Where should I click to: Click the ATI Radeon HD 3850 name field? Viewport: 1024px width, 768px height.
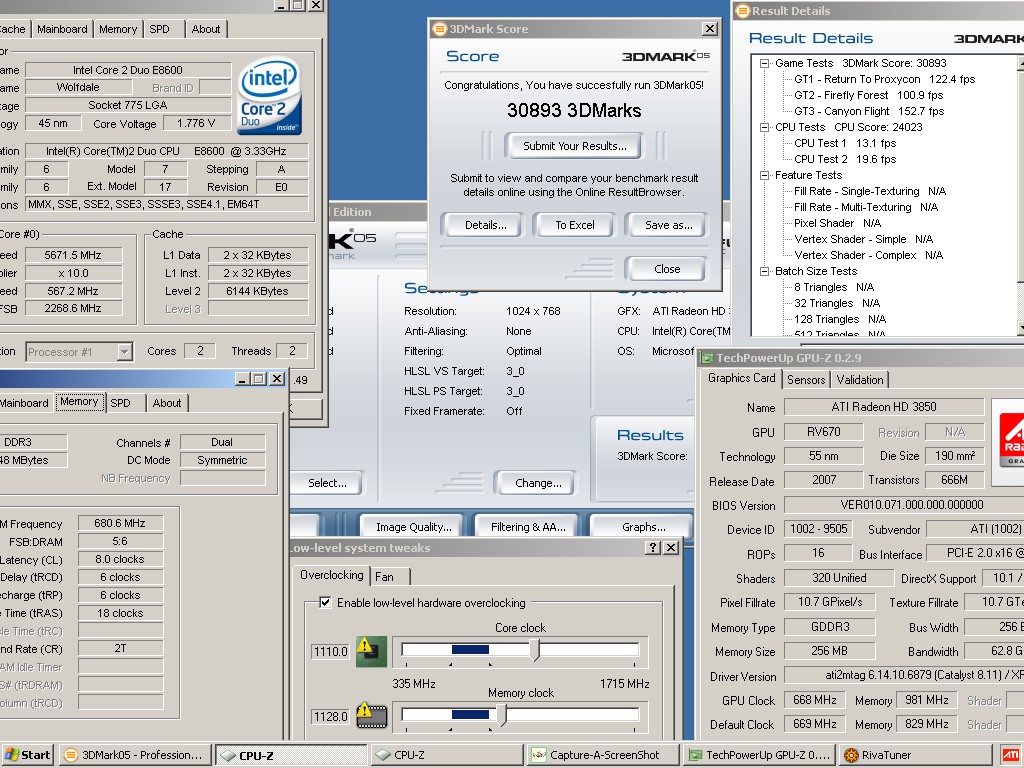tap(884, 407)
